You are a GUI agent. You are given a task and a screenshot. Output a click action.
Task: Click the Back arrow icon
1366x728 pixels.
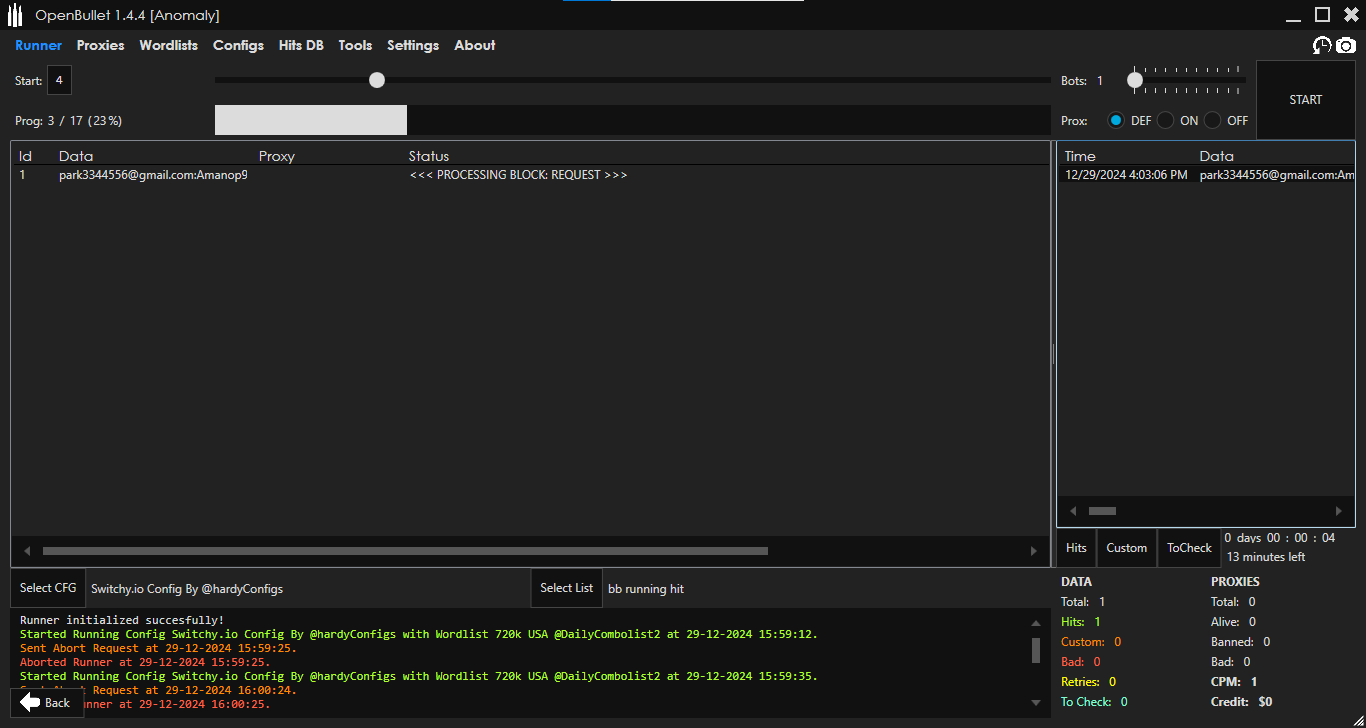31,702
